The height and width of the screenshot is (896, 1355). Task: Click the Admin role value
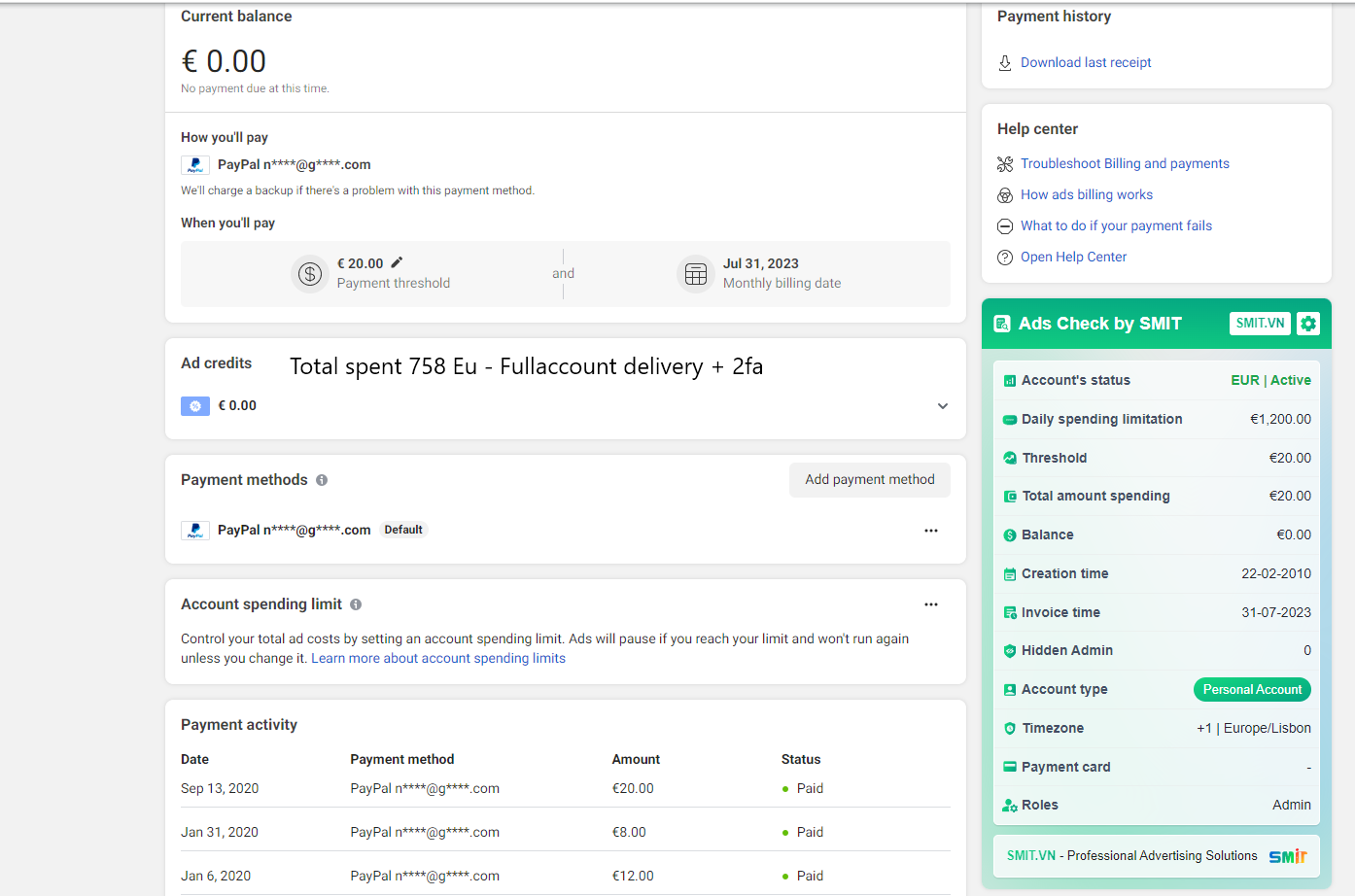[1292, 805]
